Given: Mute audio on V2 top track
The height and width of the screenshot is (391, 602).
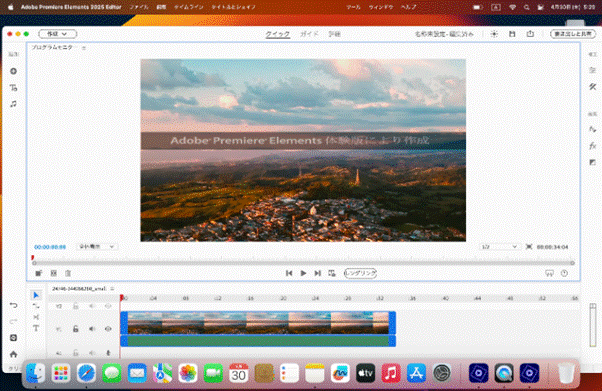Looking at the screenshot, I should tap(92, 306).
